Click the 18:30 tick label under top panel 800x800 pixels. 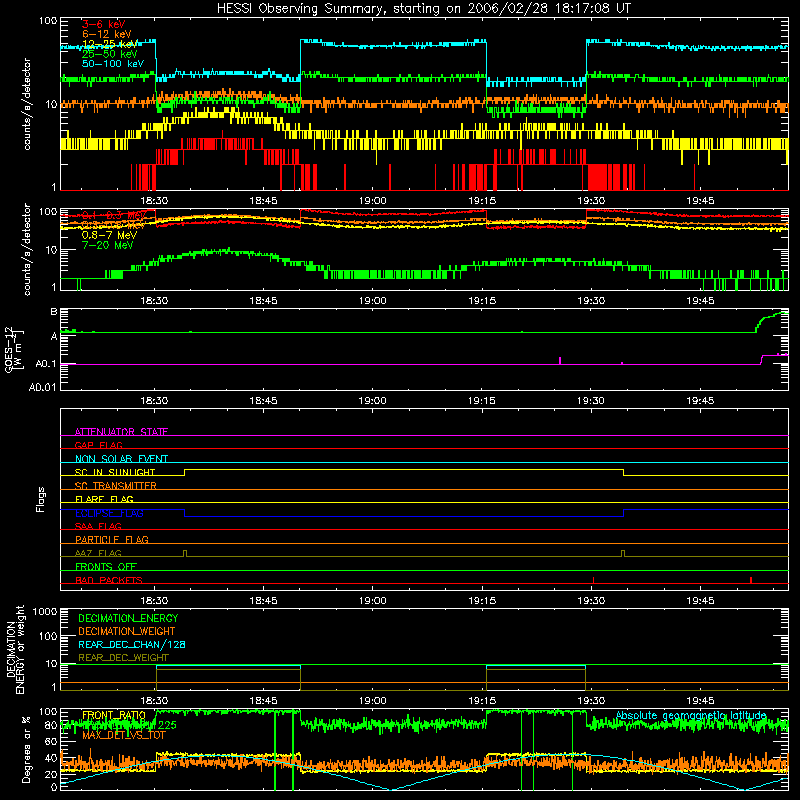[x=154, y=201]
